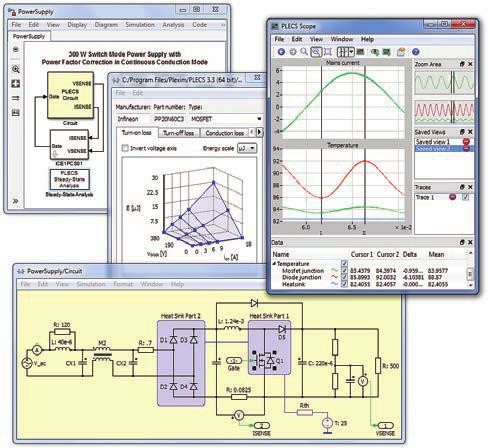Delete Trace 1 using the red minus

[452, 197]
